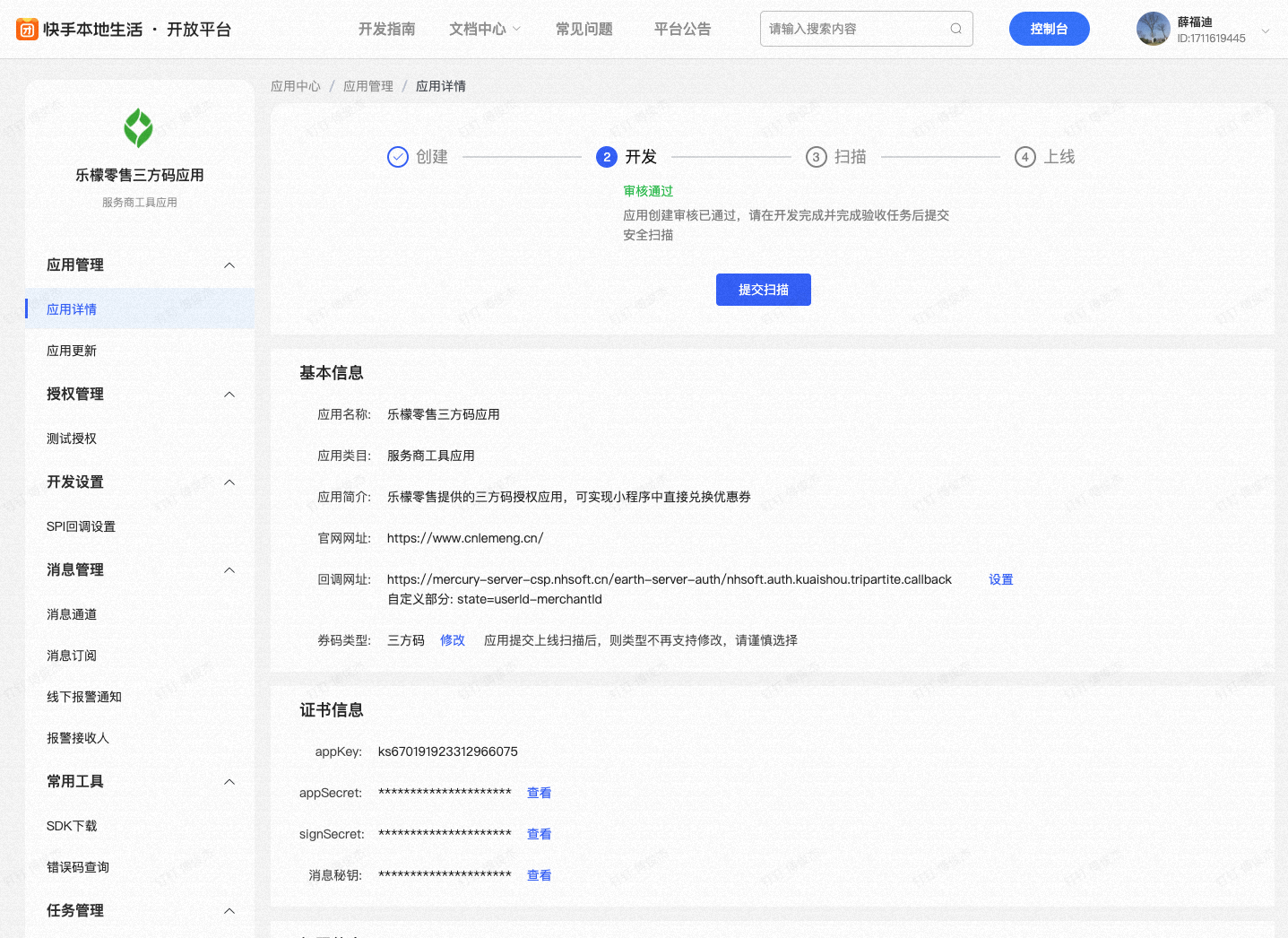Image resolution: width=1288 pixels, height=938 pixels.
Task: Open 常见问题 in the top navigation
Action: click(x=584, y=29)
